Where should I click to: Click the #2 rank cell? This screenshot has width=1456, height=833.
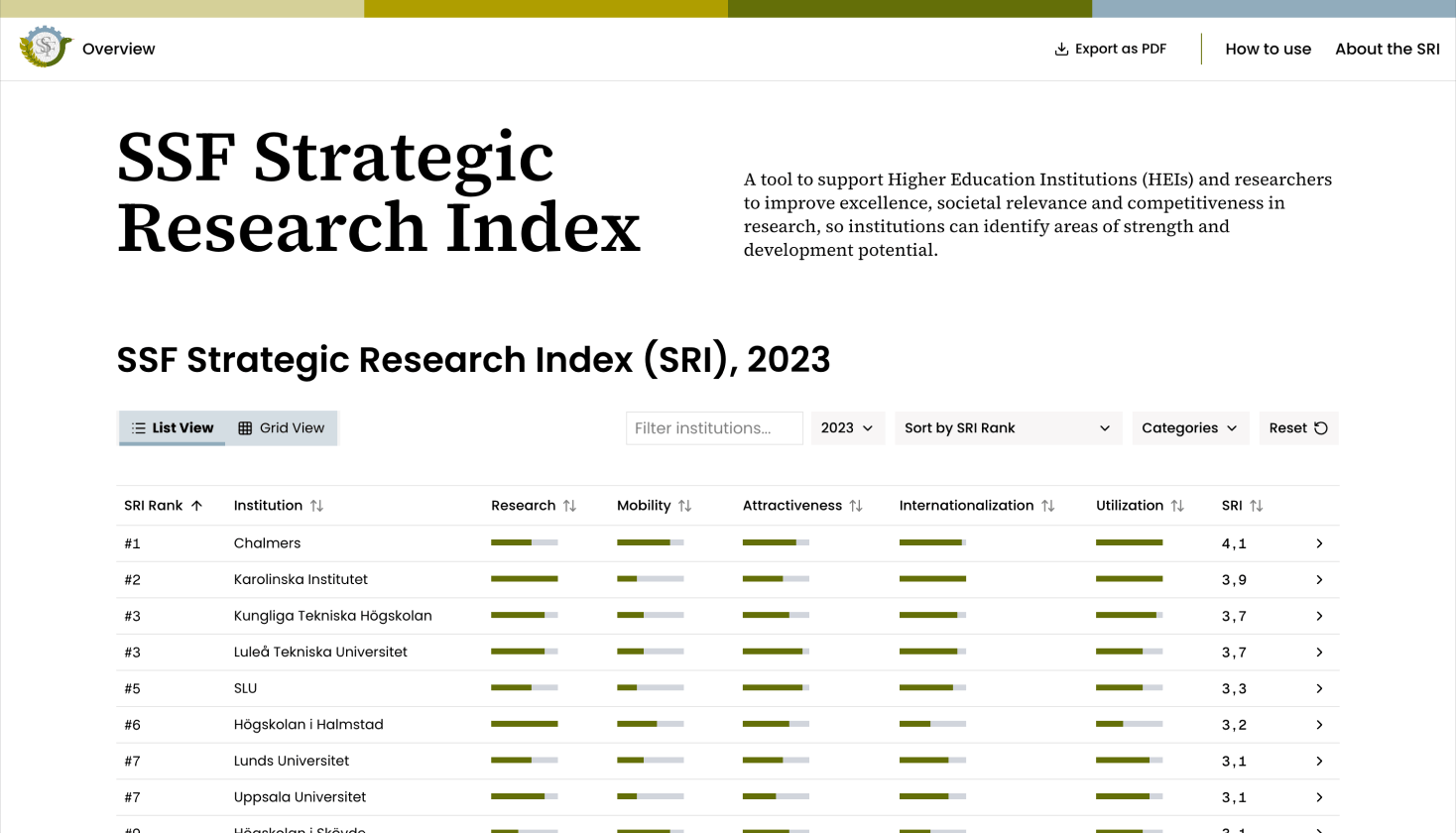(x=132, y=580)
